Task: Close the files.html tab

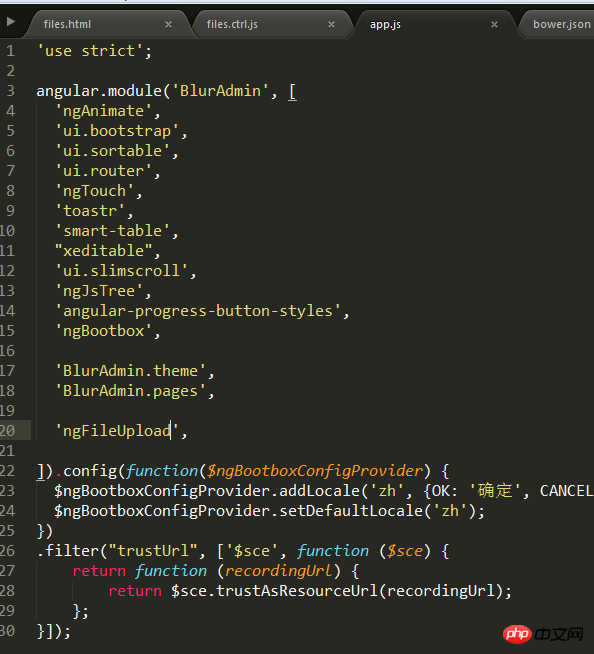Action: coord(169,25)
